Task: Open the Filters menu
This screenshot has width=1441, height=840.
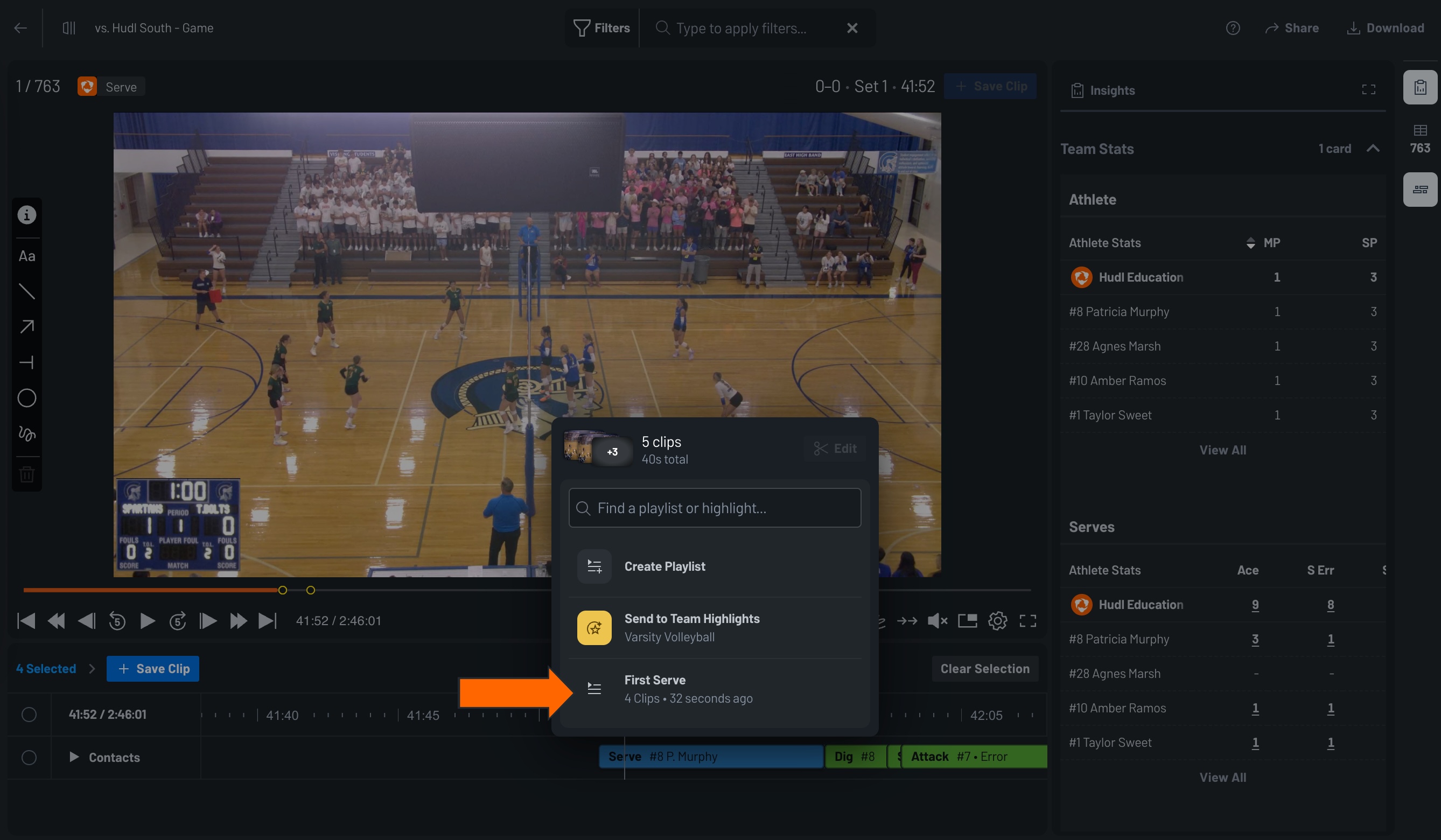Action: [x=601, y=27]
